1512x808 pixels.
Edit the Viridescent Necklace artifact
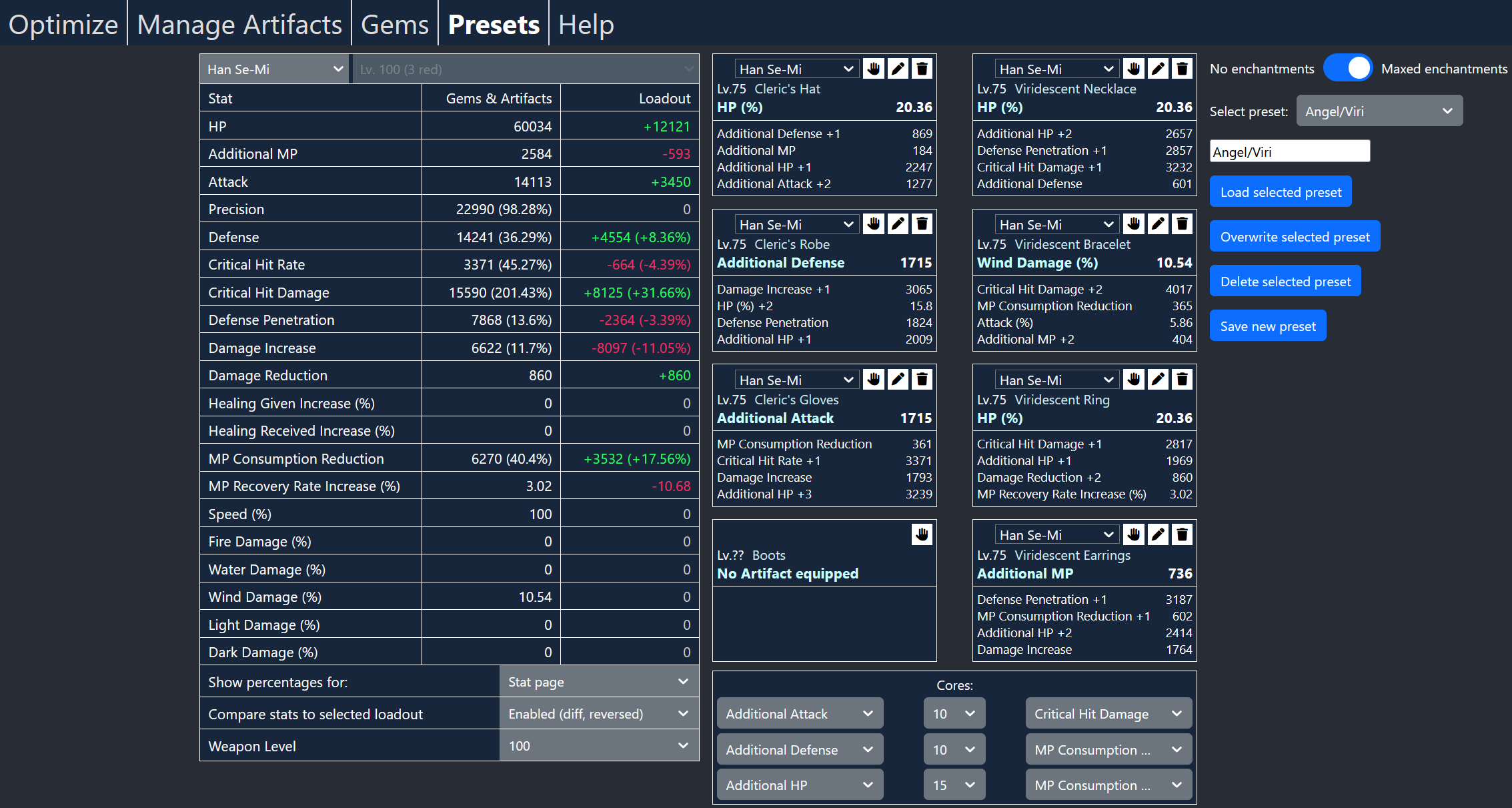click(1158, 67)
